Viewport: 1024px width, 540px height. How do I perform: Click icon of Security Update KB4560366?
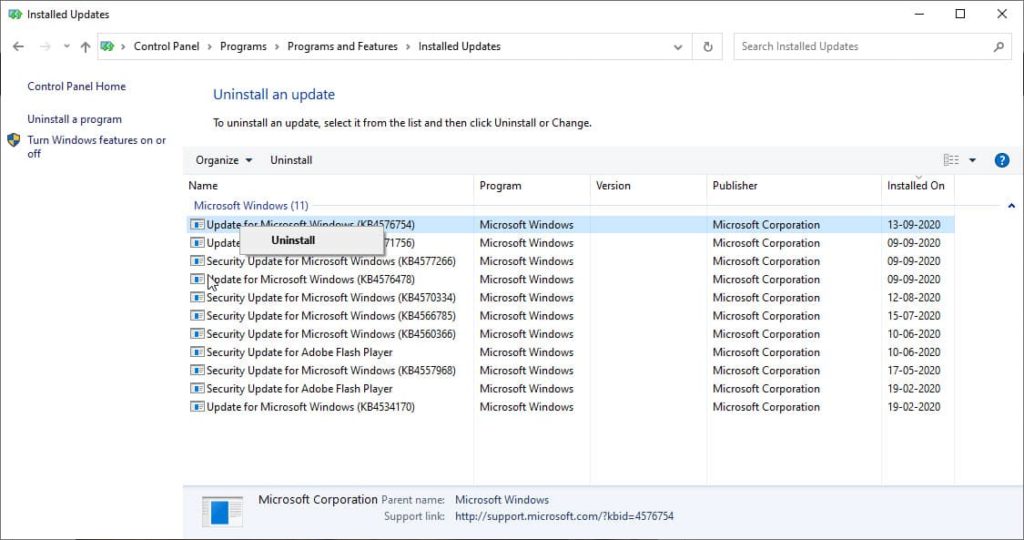(197, 334)
